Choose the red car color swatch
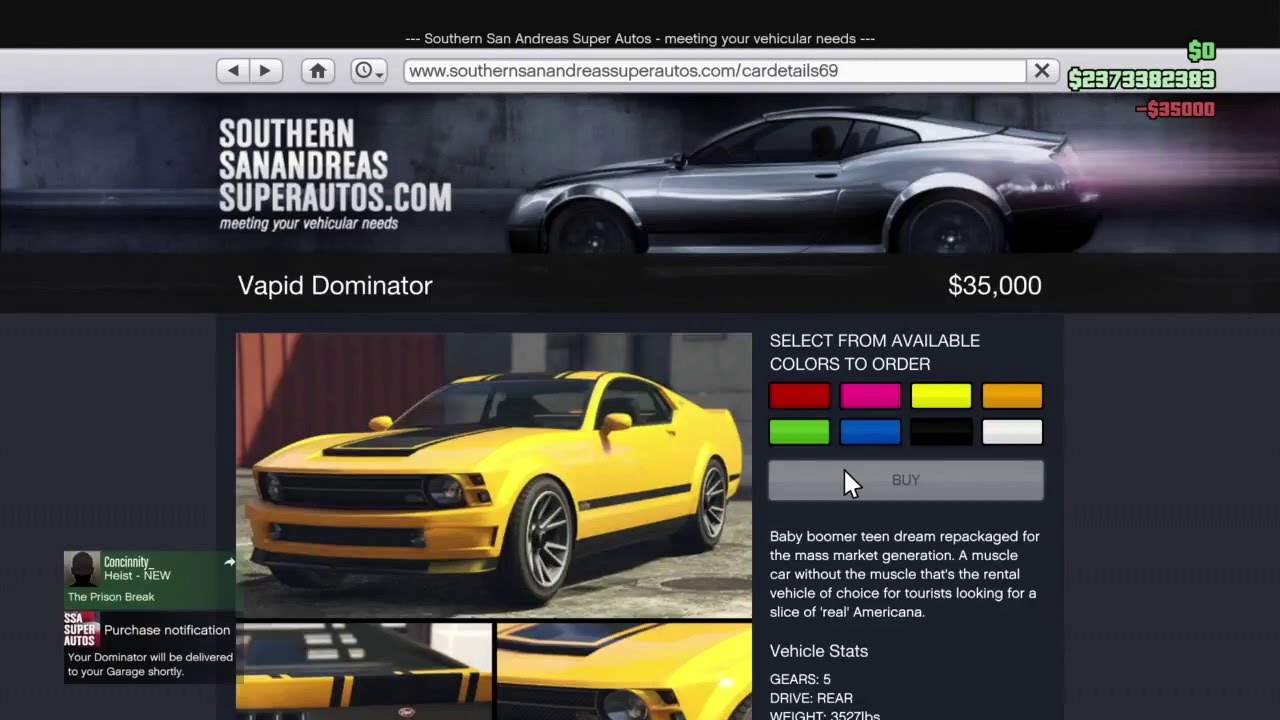 point(799,396)
